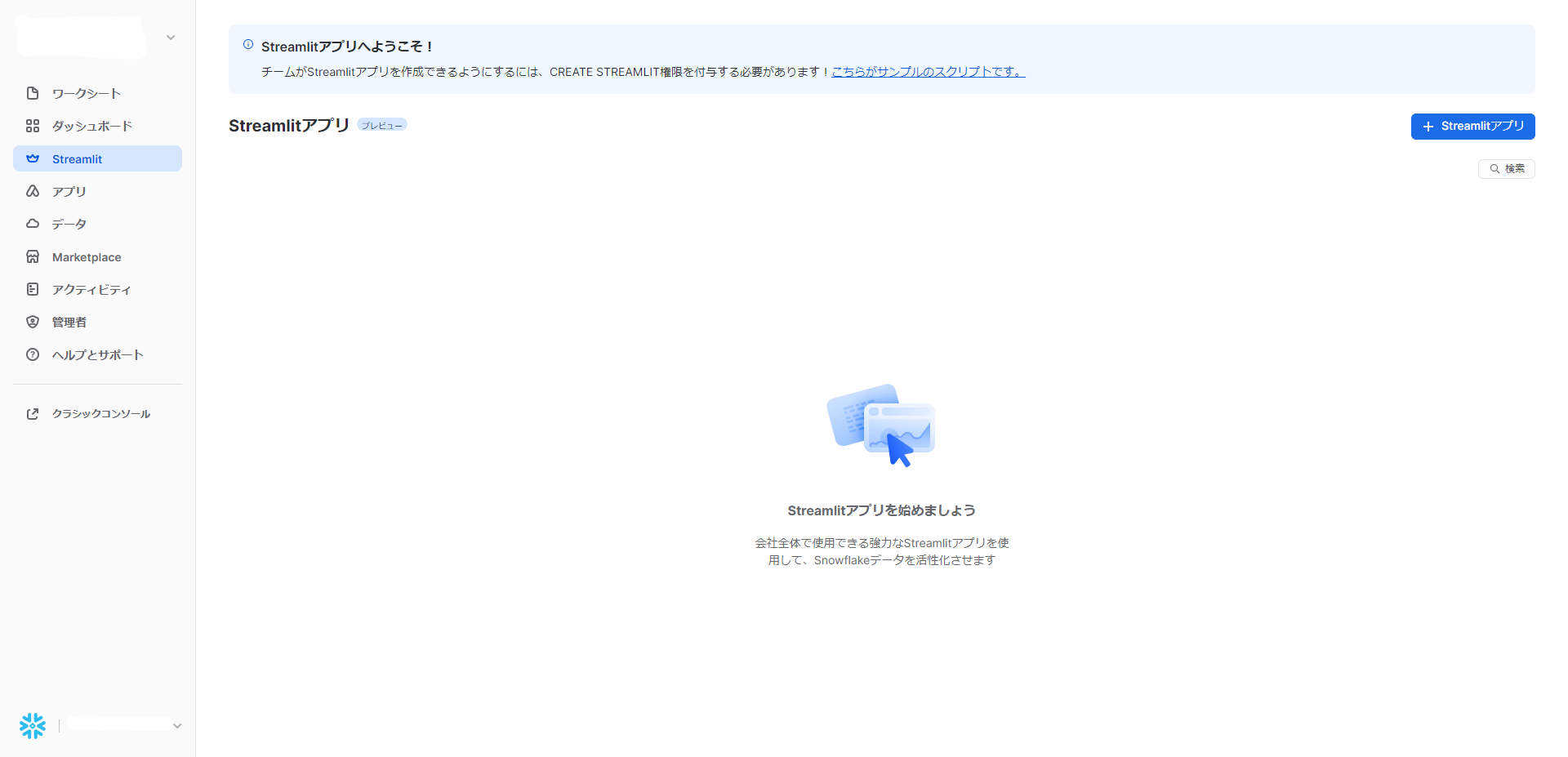This screenshot has width=1568, height=757.
Task: Select the データ (Data) cloud icon
Action: click(x=32, y=224)
